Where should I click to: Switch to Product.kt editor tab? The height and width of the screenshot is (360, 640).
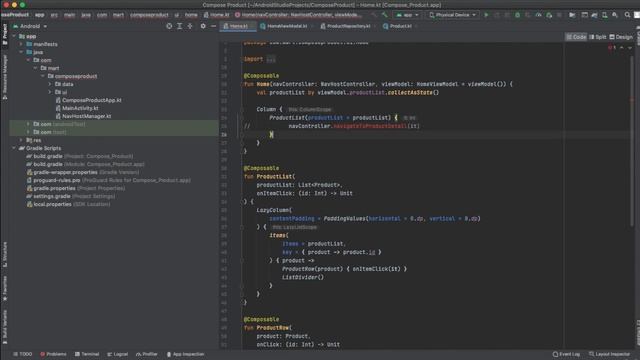pyautogui.click(x=400, y=26)
